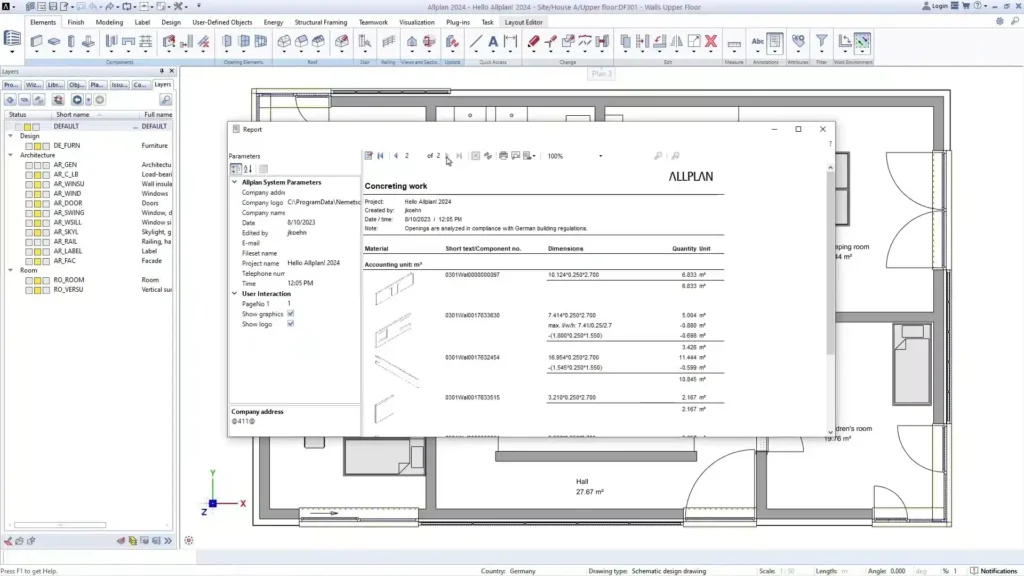The width and height of the screenshot is (1024, 576).
Task: Click the Plan 3 label button
Action: tap(601, 73)
